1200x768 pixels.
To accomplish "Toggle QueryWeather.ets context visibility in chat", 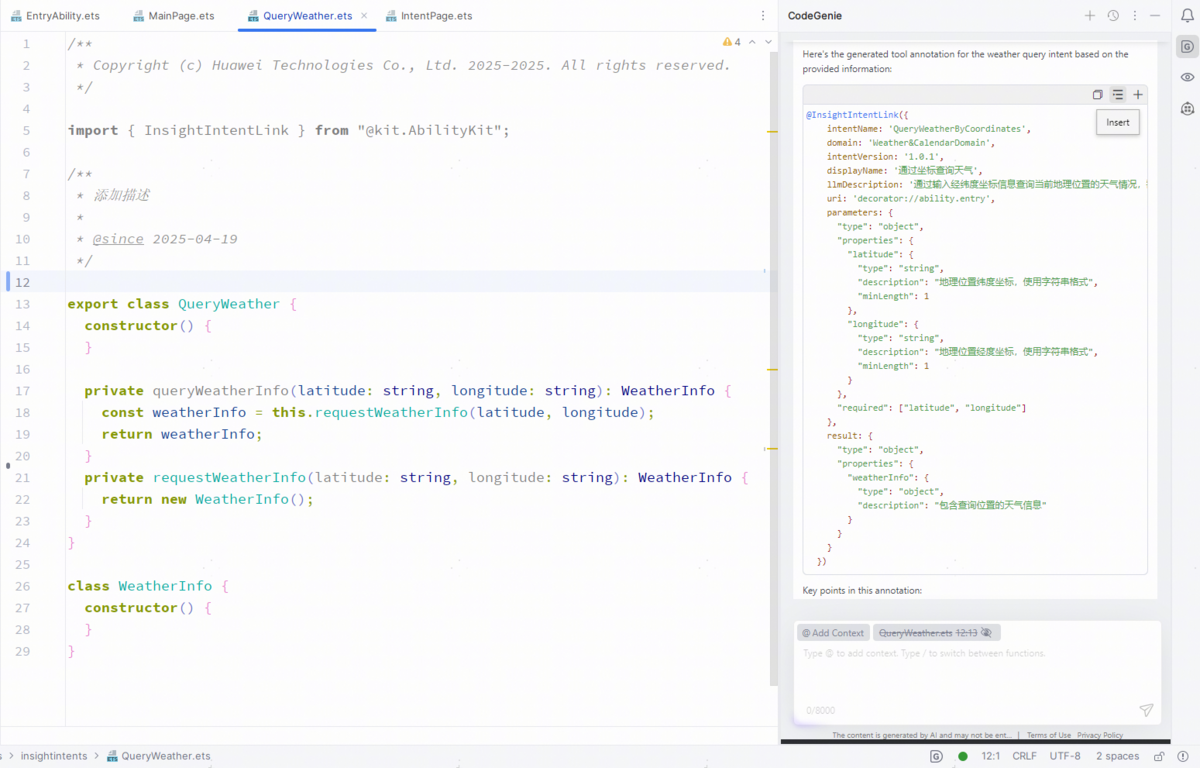I will click(x=986, y=633).
